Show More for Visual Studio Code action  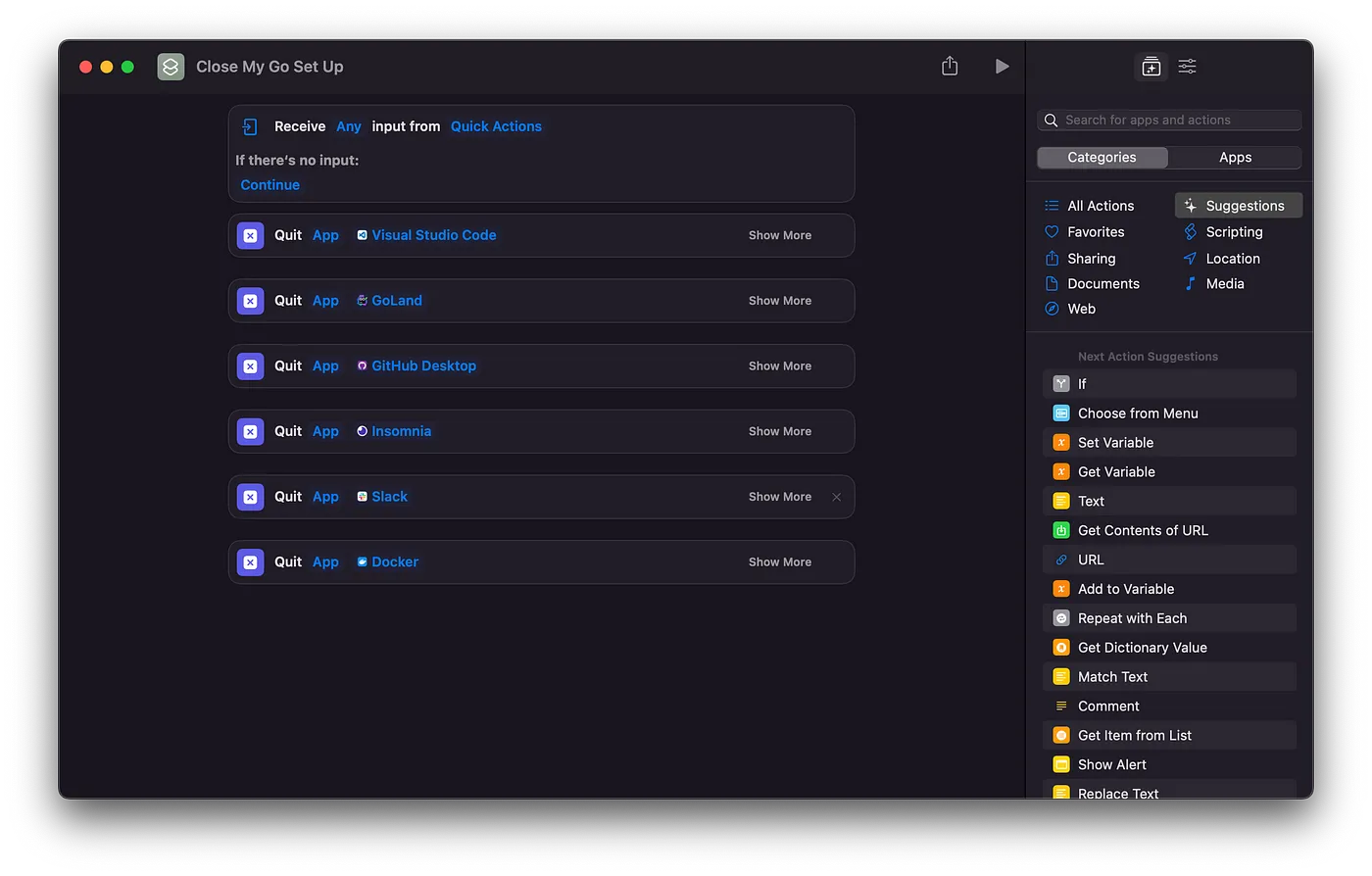[780, 235]
